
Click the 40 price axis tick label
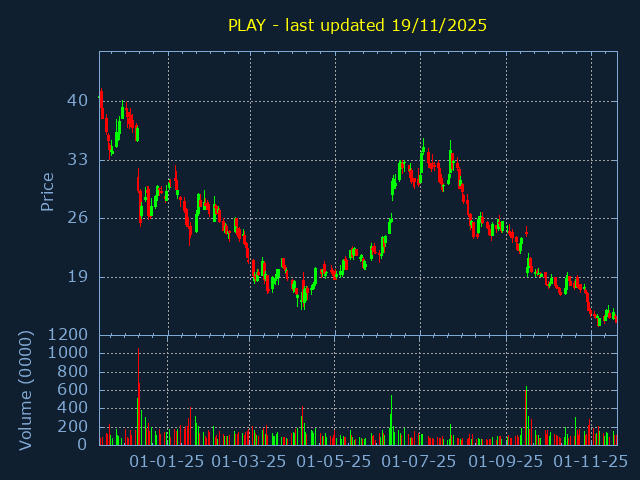[x=78, y=101]
